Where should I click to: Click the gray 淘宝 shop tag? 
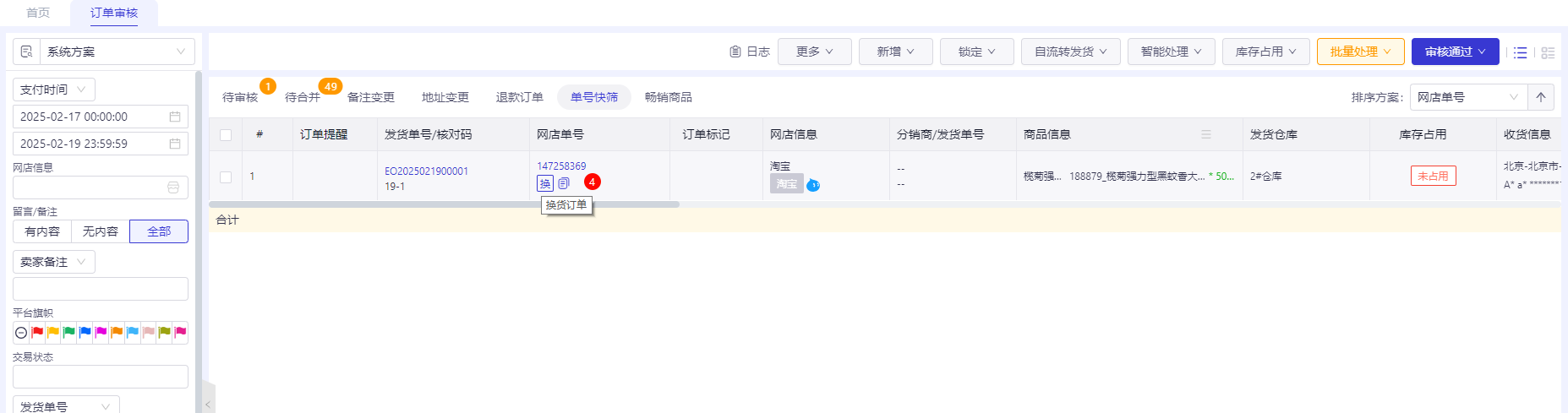(x=786, y=184)
